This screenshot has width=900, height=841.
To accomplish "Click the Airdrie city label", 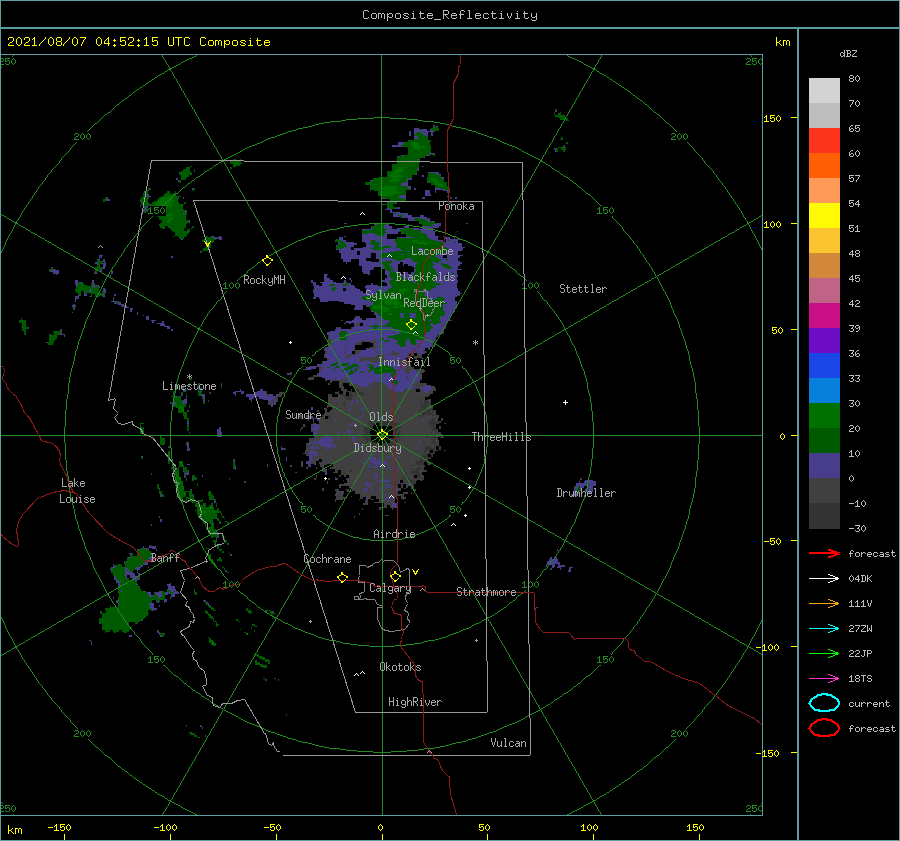I will click(394, 534).
